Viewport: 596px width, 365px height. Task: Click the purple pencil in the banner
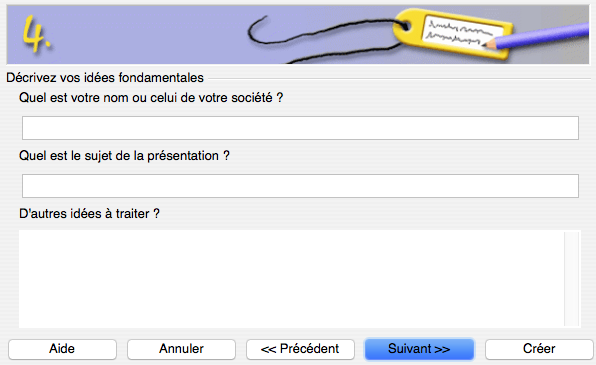click(x=536, y=36)
